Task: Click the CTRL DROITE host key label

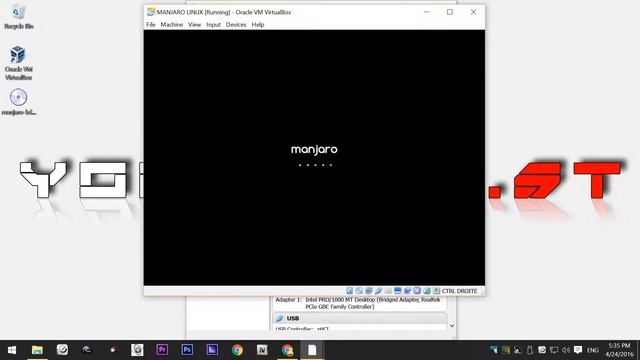Action: click(x=459, y=291)
